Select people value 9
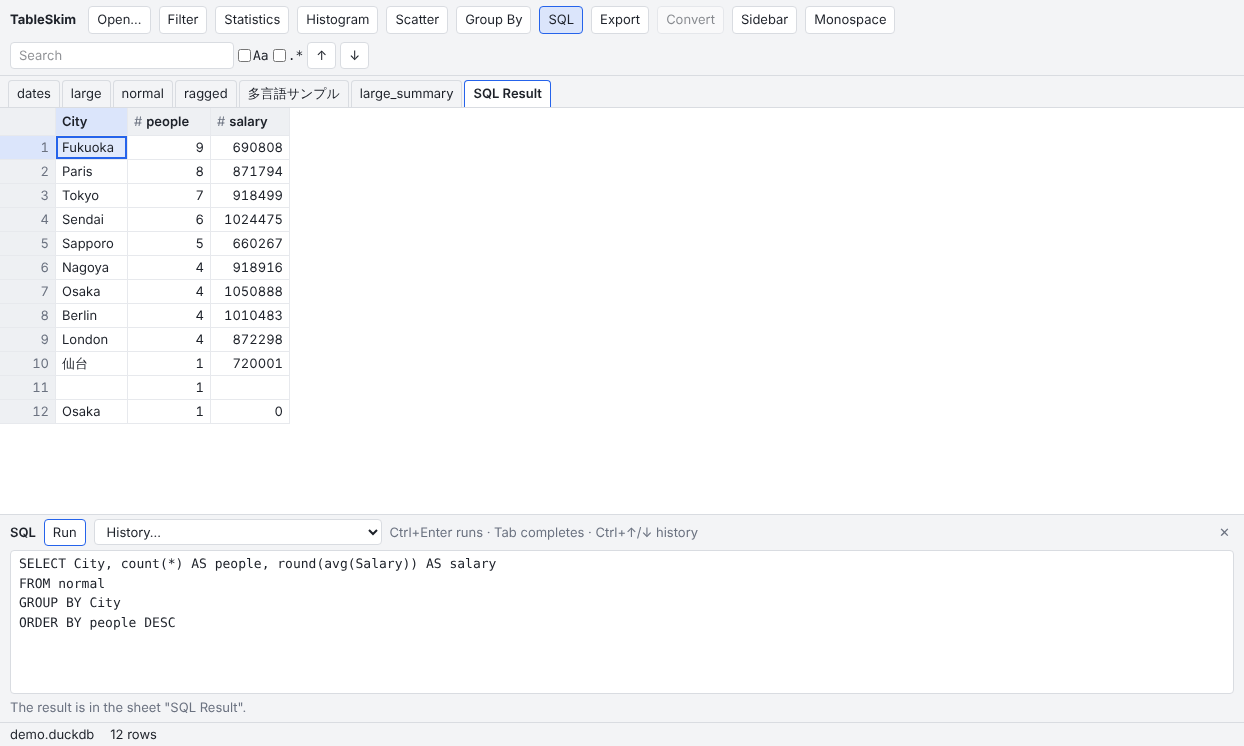This screenshot has height=746, width=1244. (169, 147)
